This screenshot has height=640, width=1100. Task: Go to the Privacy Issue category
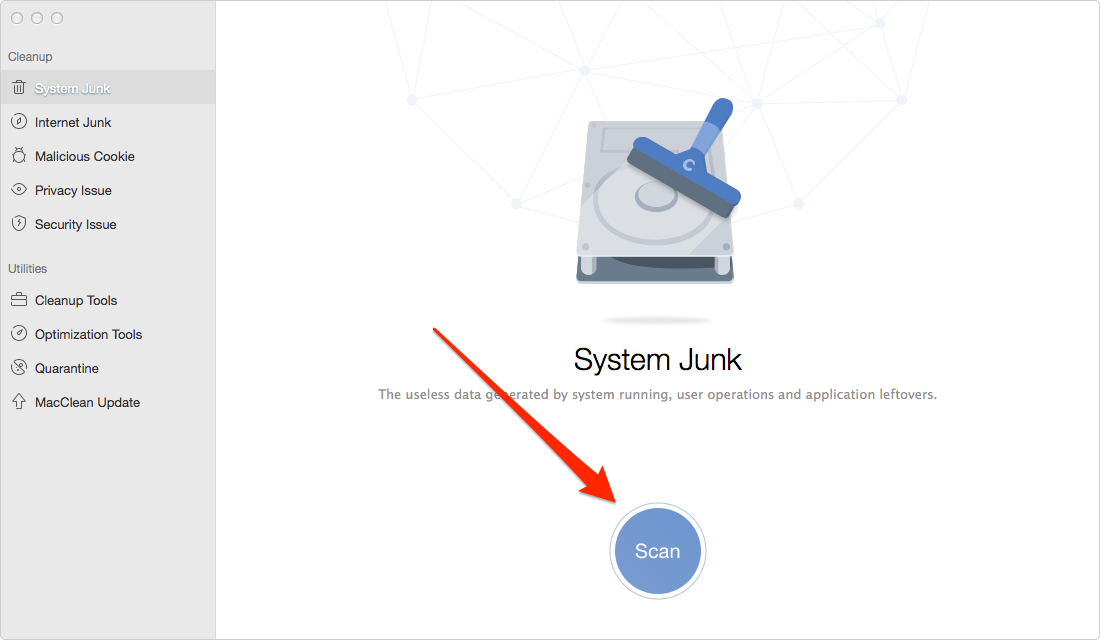click(107, 190)
